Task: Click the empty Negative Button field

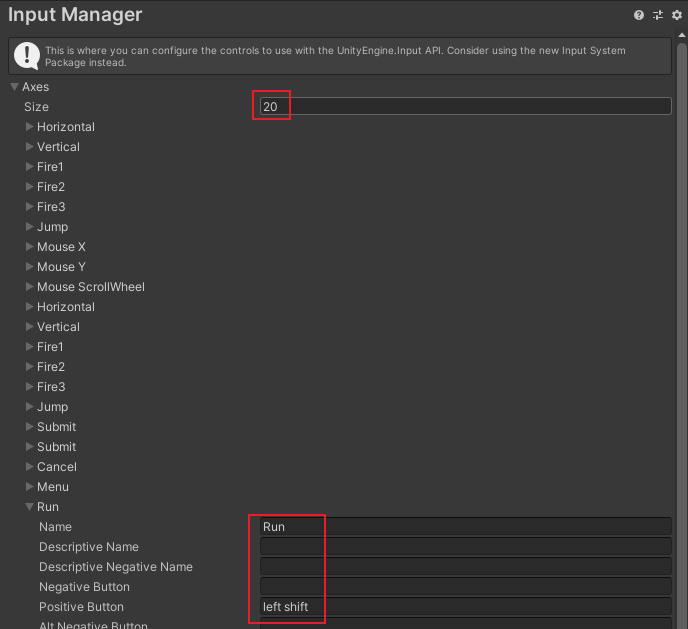Action: pos(466,586)
